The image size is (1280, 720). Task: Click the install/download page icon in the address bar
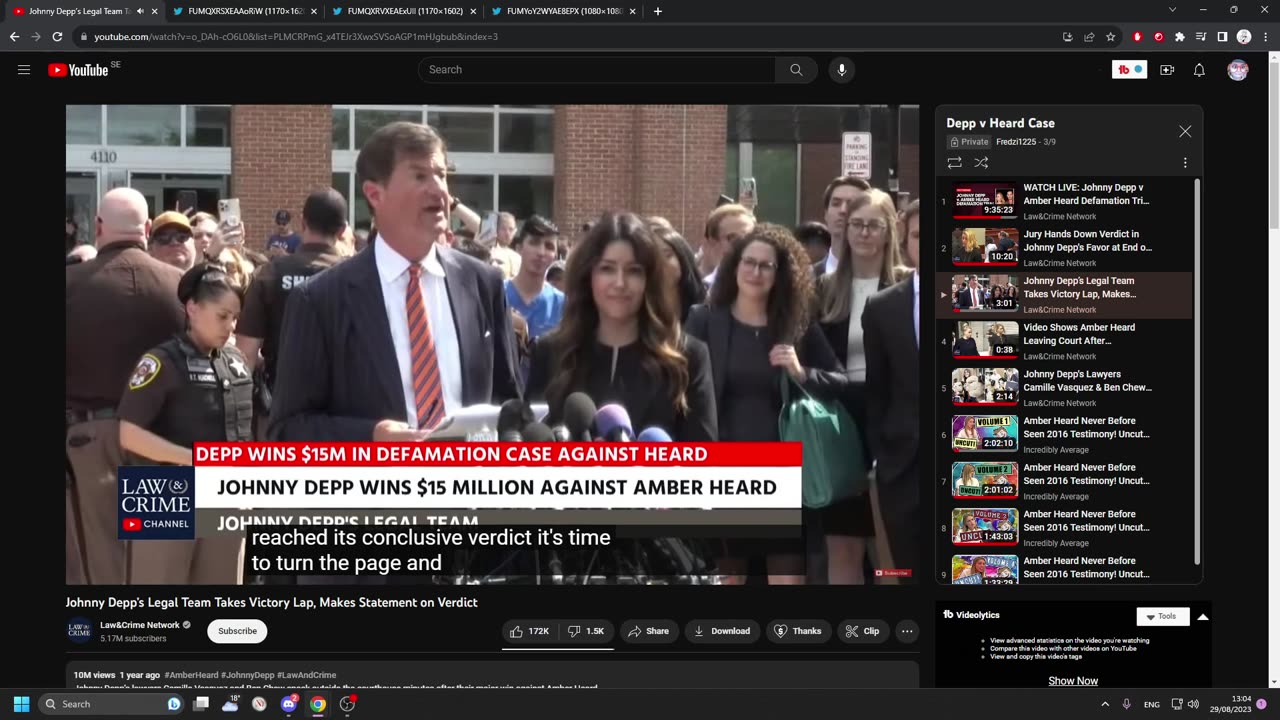coord(1068,37)
